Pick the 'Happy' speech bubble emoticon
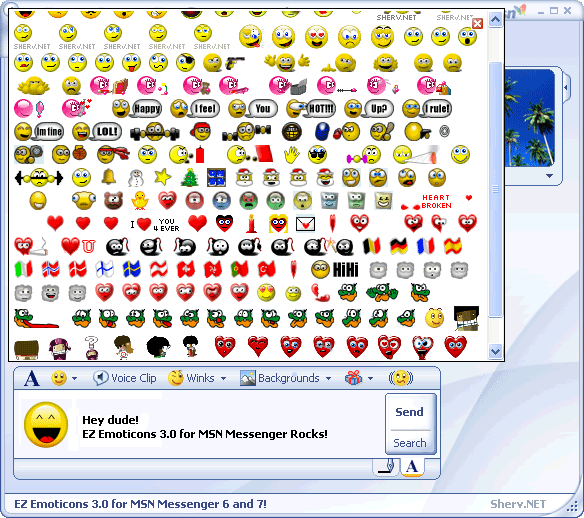The width and height of the screenshot is (584, 518). point(137,108)
